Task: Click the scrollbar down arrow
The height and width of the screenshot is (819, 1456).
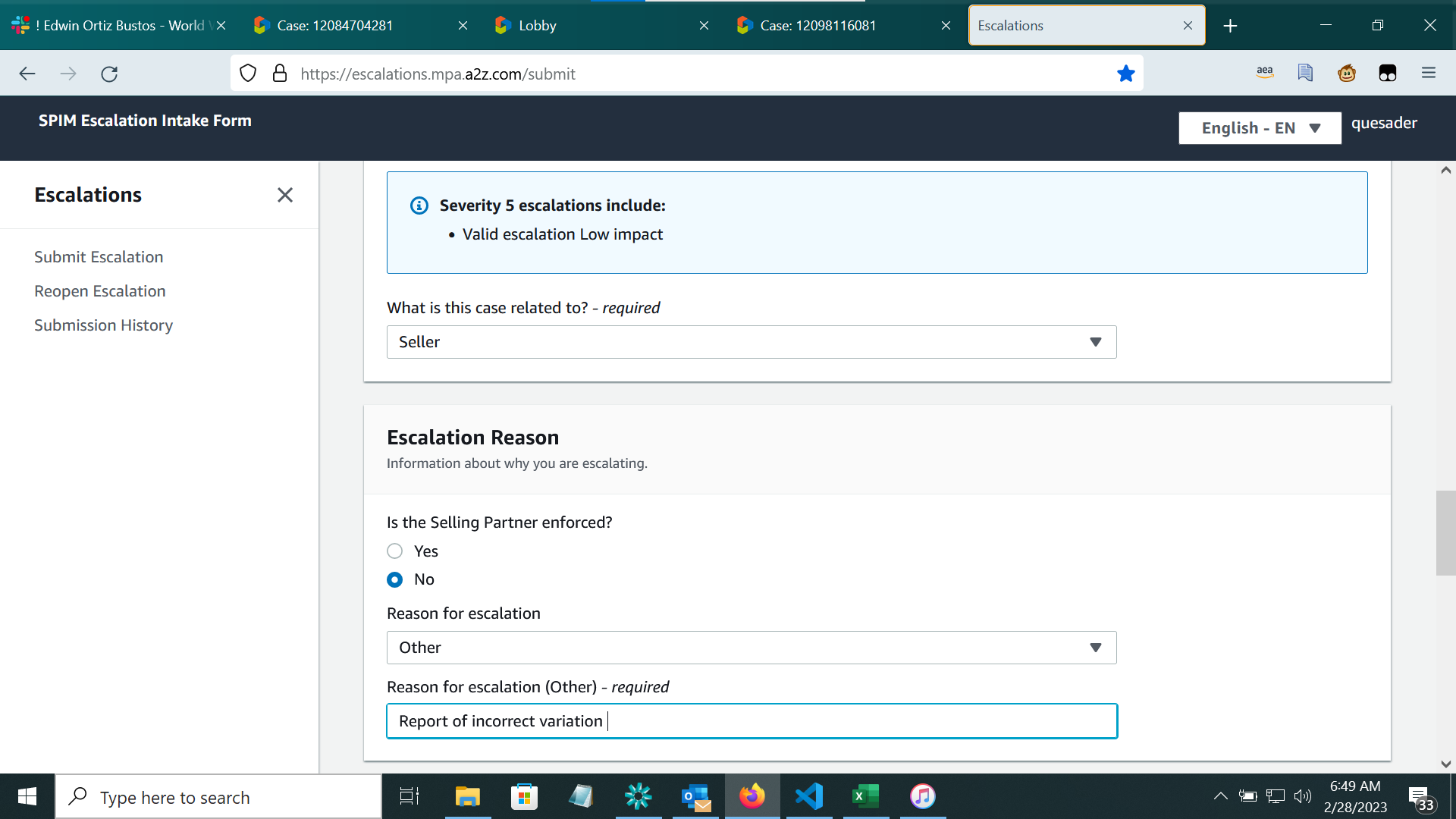Action: pos(1445,764)
